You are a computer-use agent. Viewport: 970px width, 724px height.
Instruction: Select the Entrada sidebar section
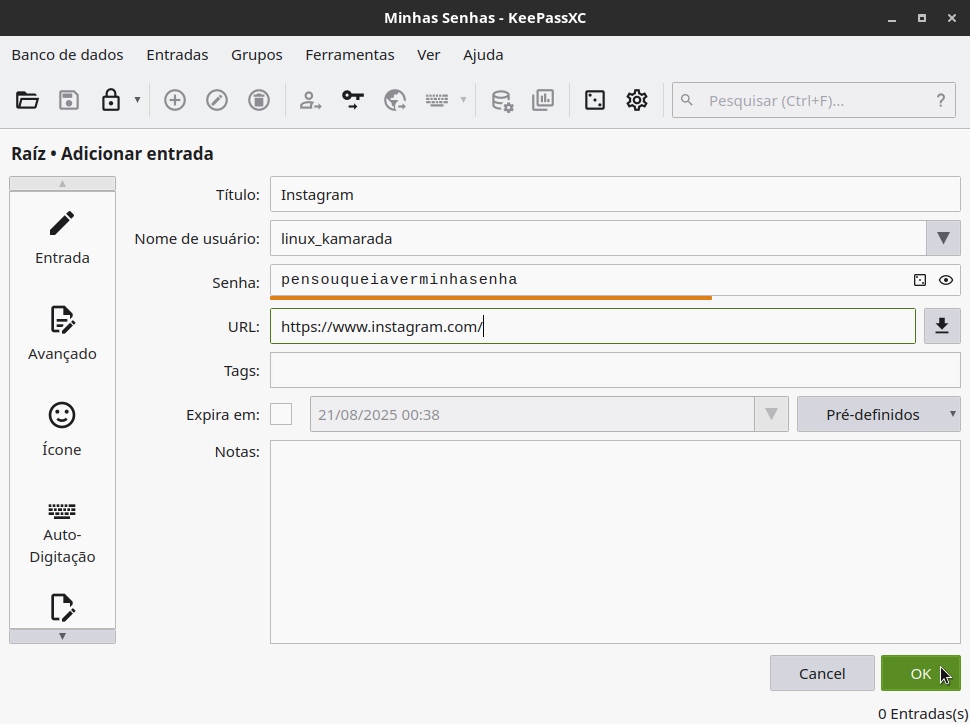tap(62, 239)
